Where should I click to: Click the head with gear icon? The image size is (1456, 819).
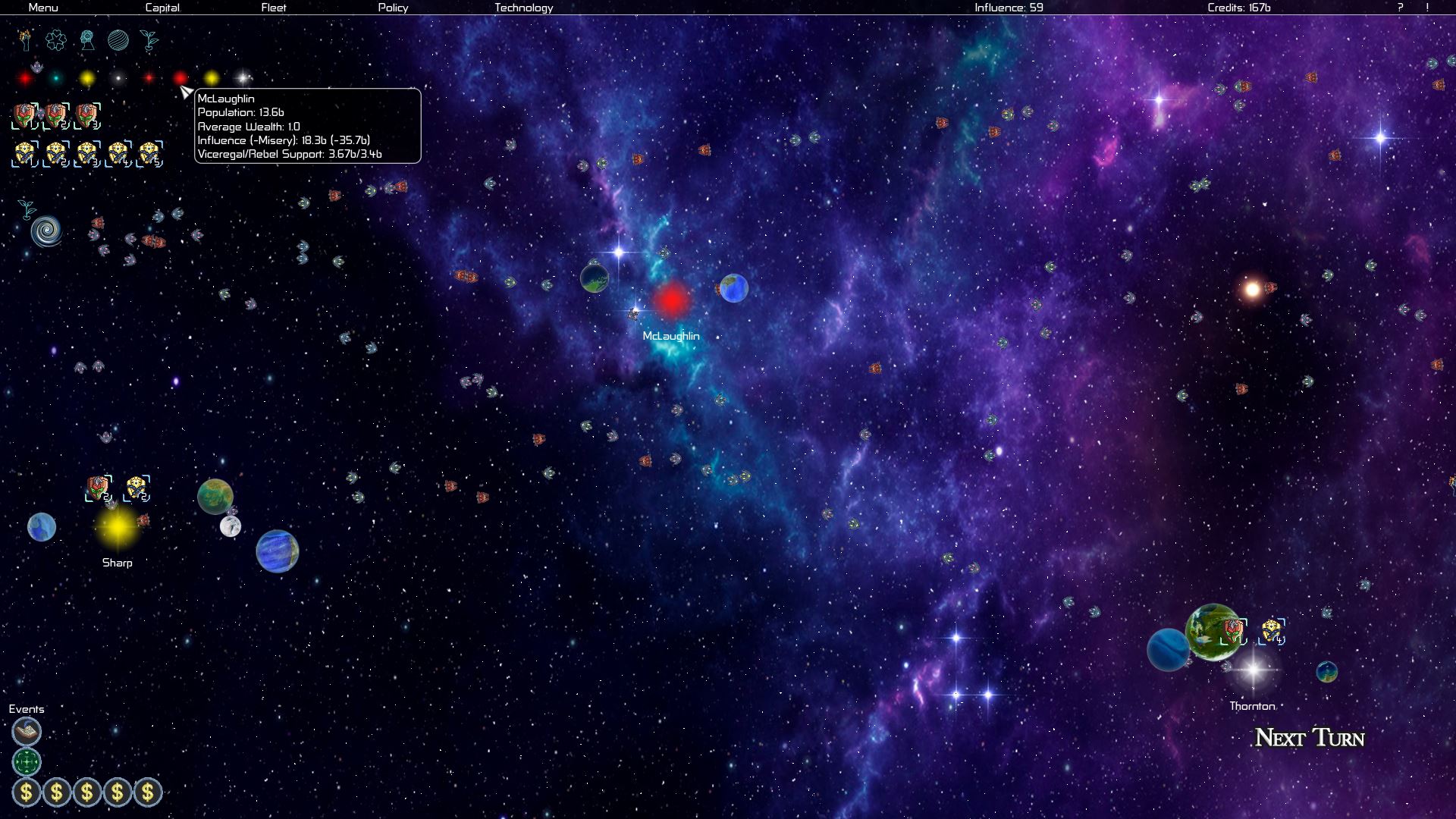(87, 40)
